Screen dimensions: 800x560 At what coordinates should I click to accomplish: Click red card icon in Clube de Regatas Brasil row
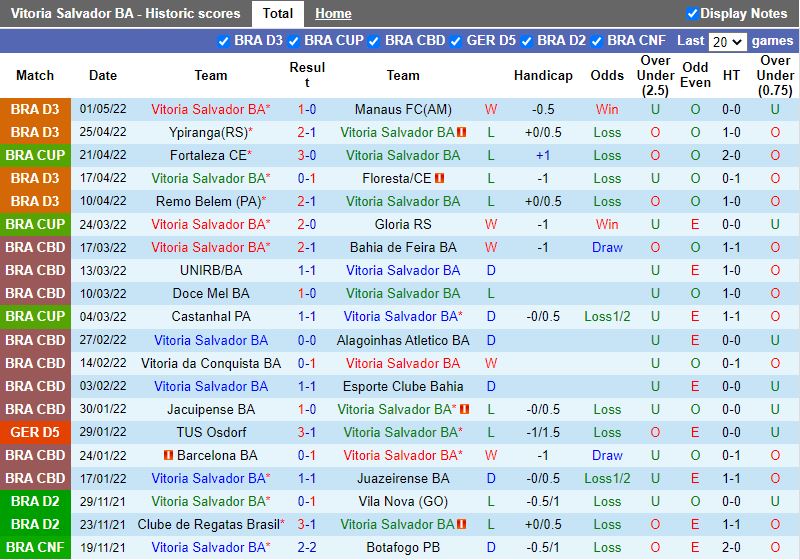point(462,524)
